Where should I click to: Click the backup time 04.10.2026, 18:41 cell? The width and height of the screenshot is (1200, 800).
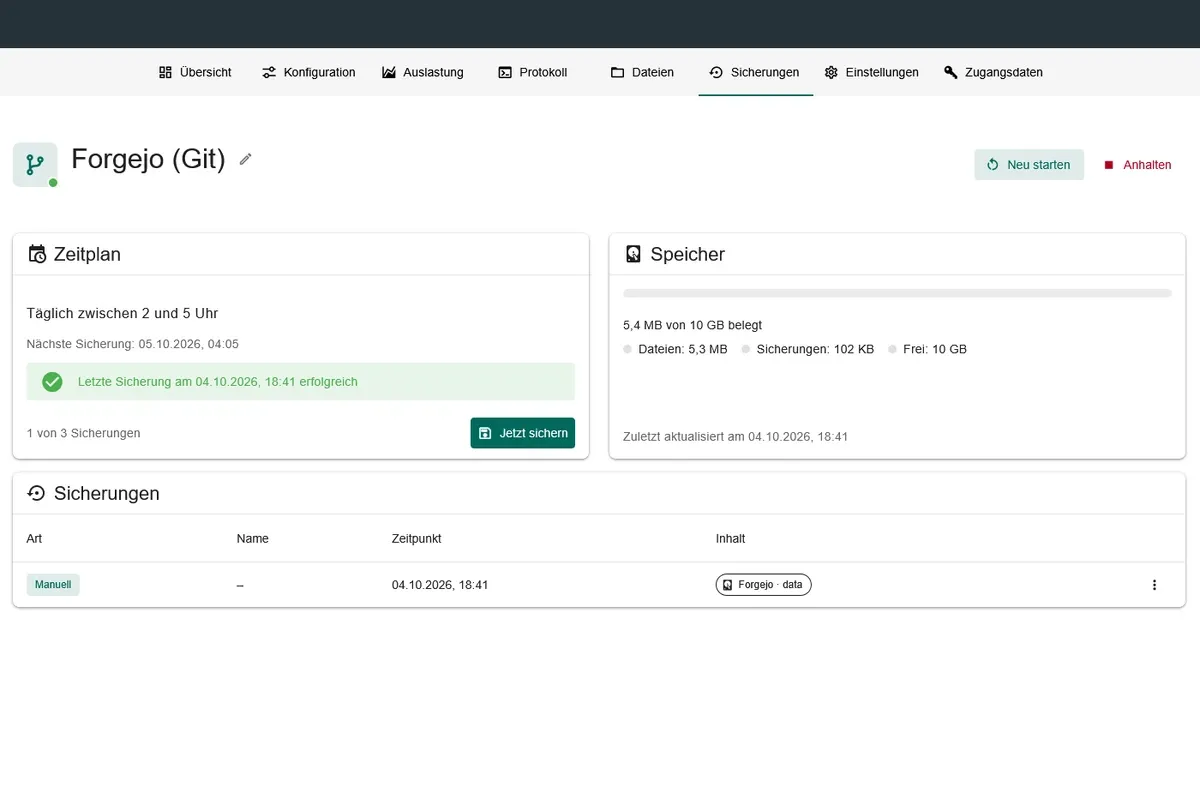tap(440, 585)
